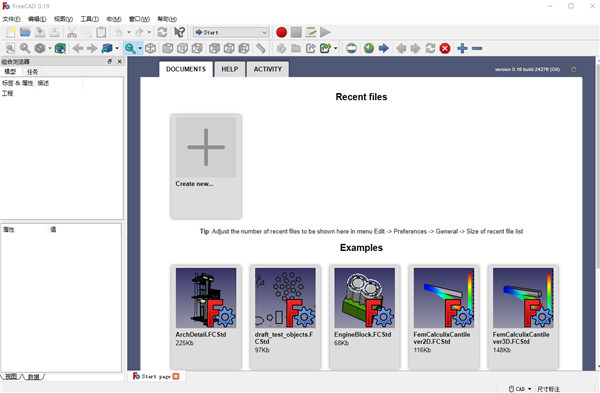The height and width of the screenshot is (393, 600).
Task: Click the Refresh recompute icon
Action: pyautogui.click(x=162, y=33)
